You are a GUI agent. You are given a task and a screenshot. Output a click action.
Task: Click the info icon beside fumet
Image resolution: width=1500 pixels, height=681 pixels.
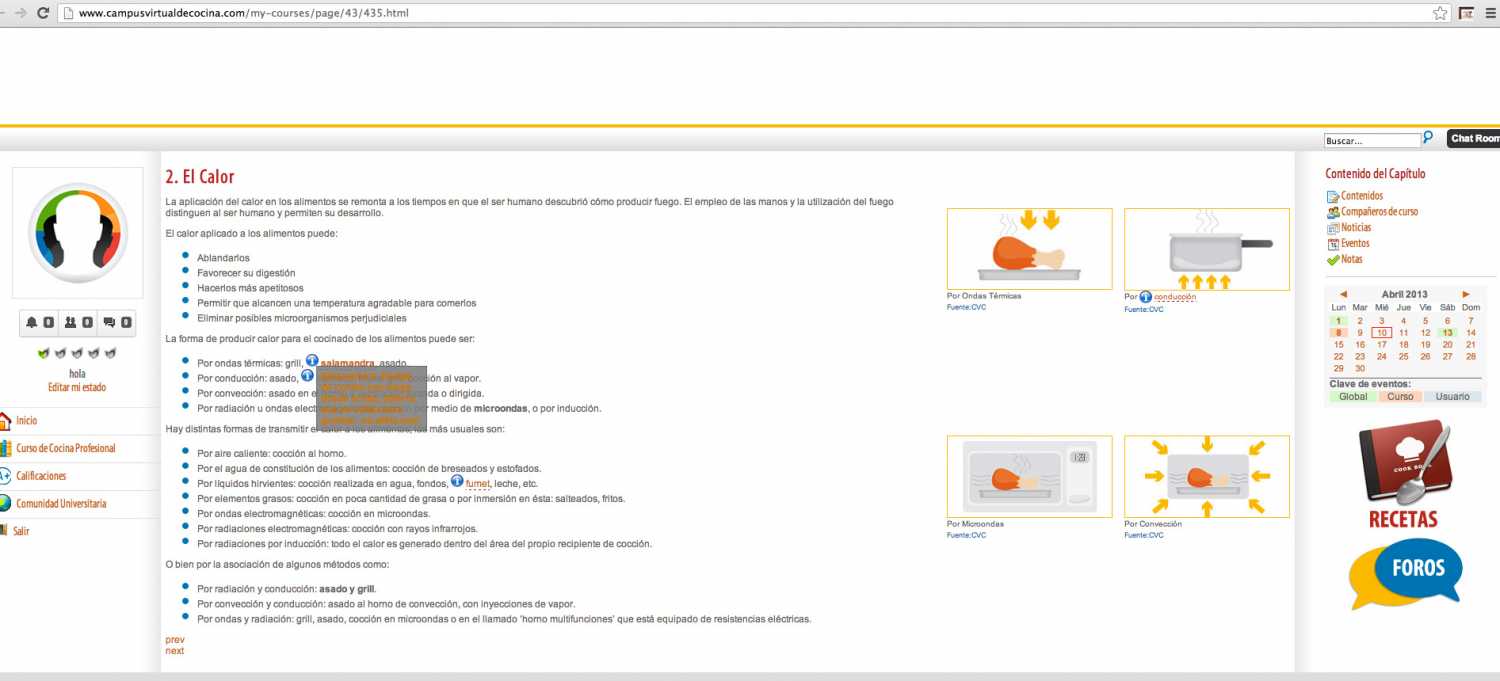(x=457, y=482)
